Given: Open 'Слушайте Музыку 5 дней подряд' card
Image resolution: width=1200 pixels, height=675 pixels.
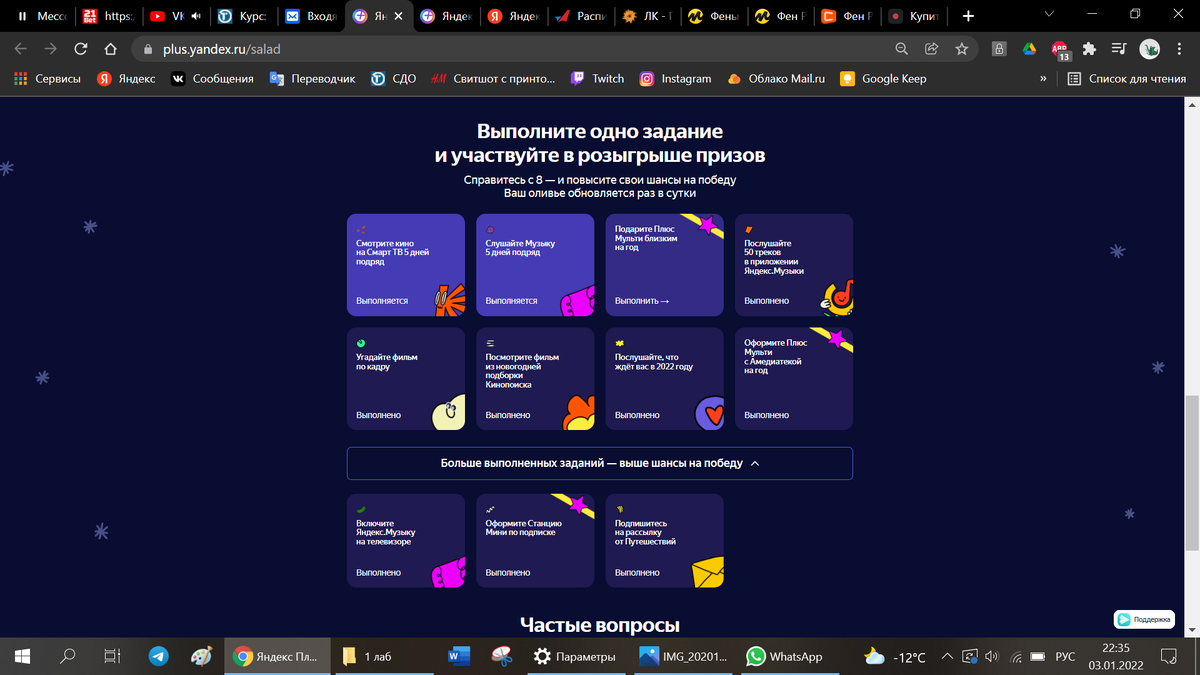Looking at the screenshot, I should [x=535, y=265].
